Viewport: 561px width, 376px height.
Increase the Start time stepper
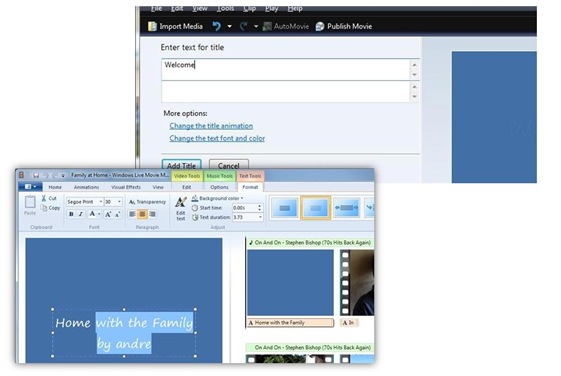(x=260, y=206)
